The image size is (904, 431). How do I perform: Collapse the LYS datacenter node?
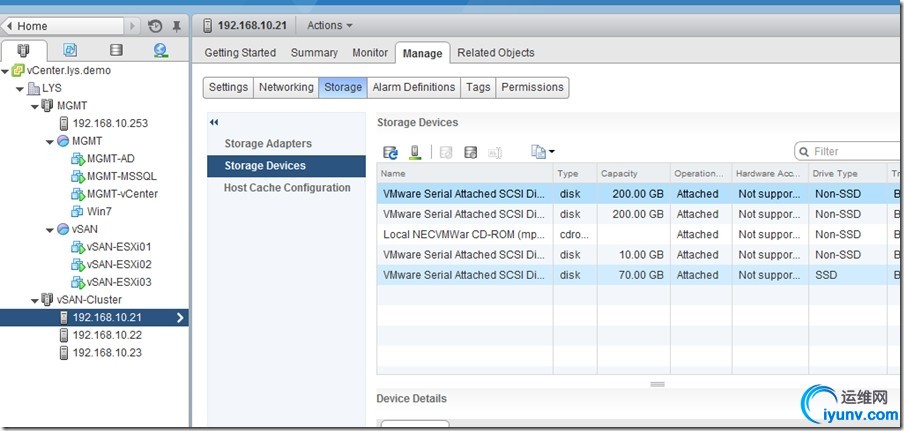(x=20, y=89)
